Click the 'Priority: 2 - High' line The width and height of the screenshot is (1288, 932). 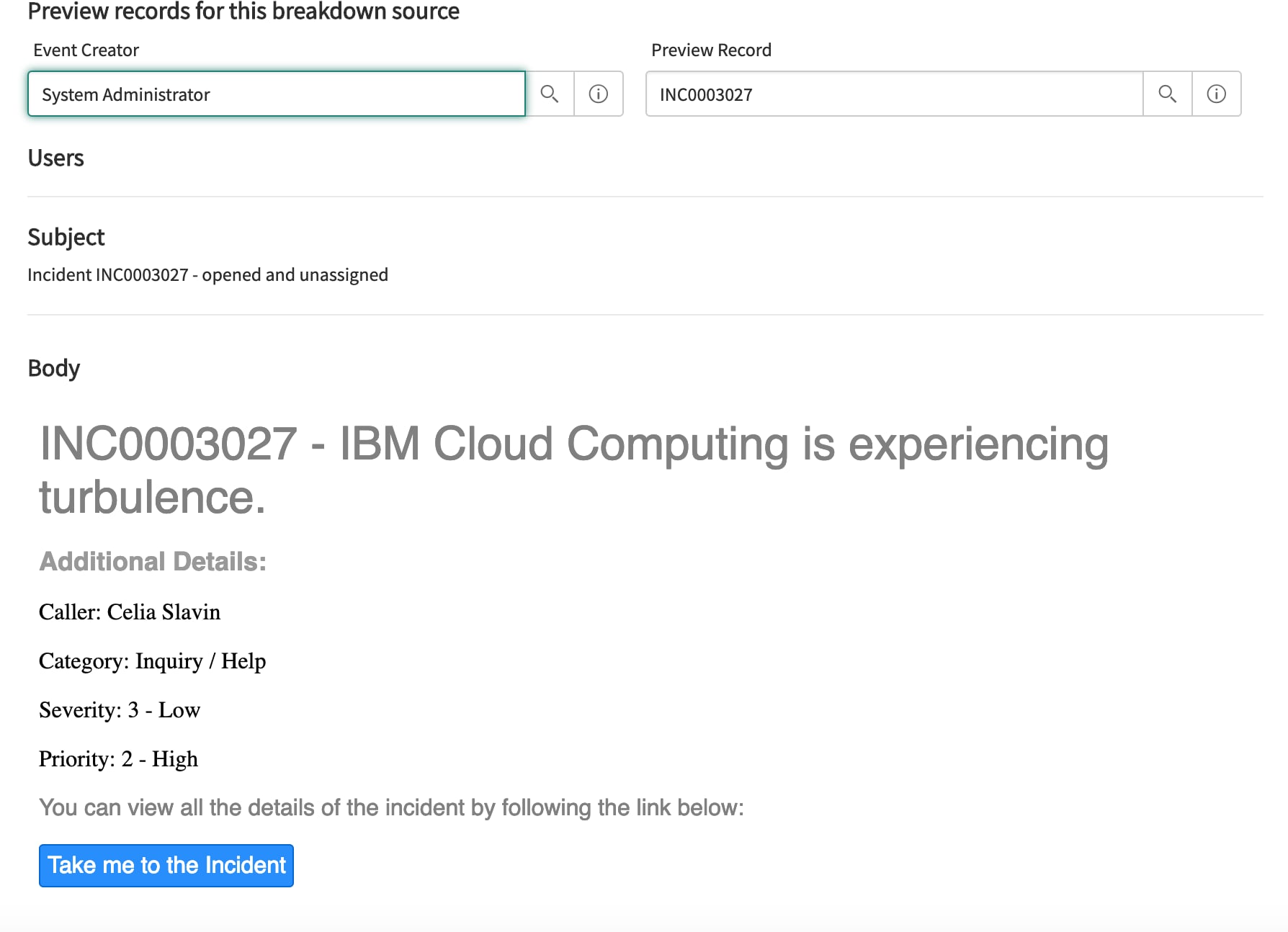pos(118,759)
